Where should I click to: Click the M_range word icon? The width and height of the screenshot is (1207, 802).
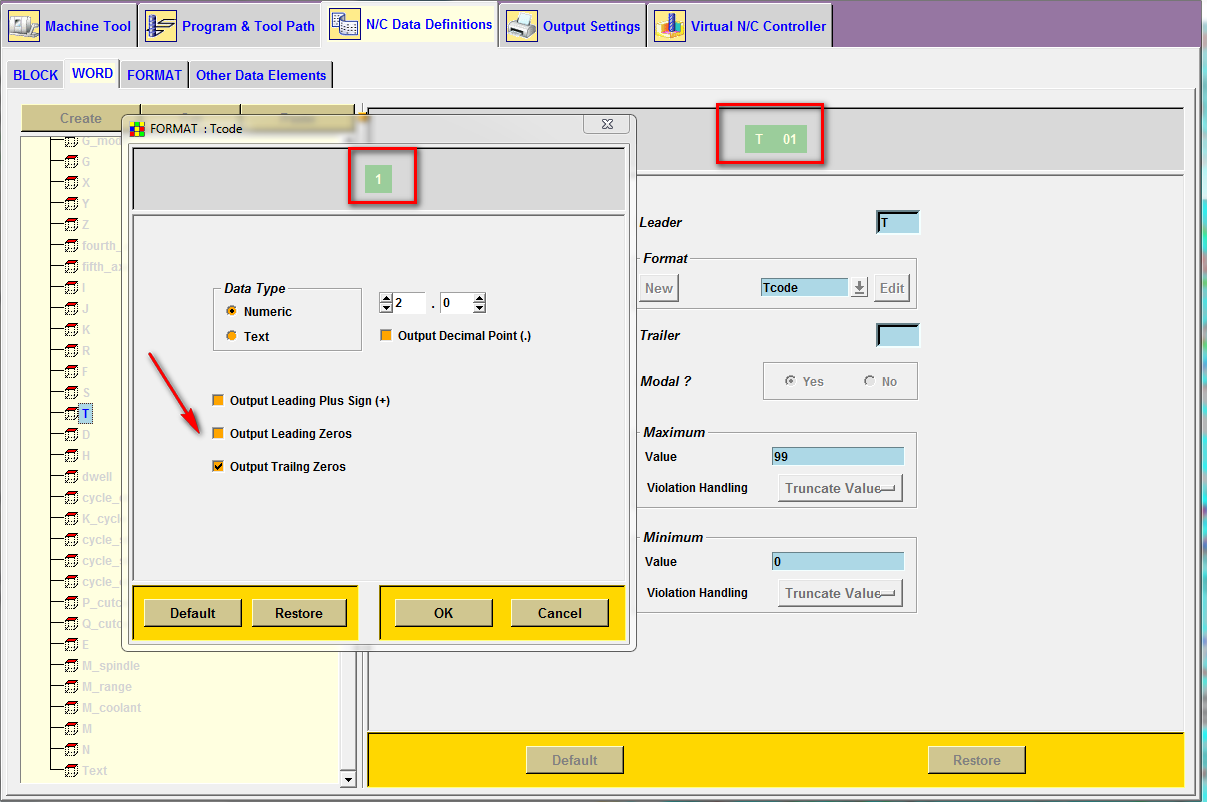[x=71, y=687]
